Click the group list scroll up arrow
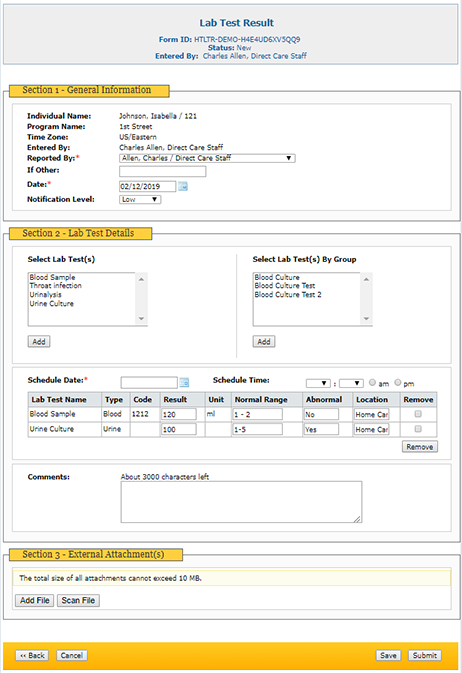 [x=366, y=279]
